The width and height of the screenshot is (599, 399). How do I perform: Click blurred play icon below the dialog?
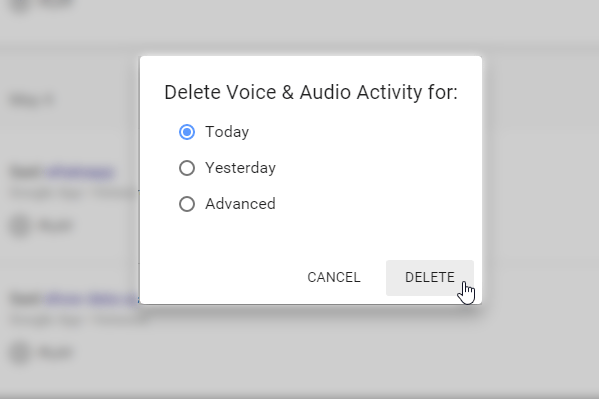(20, 352)
